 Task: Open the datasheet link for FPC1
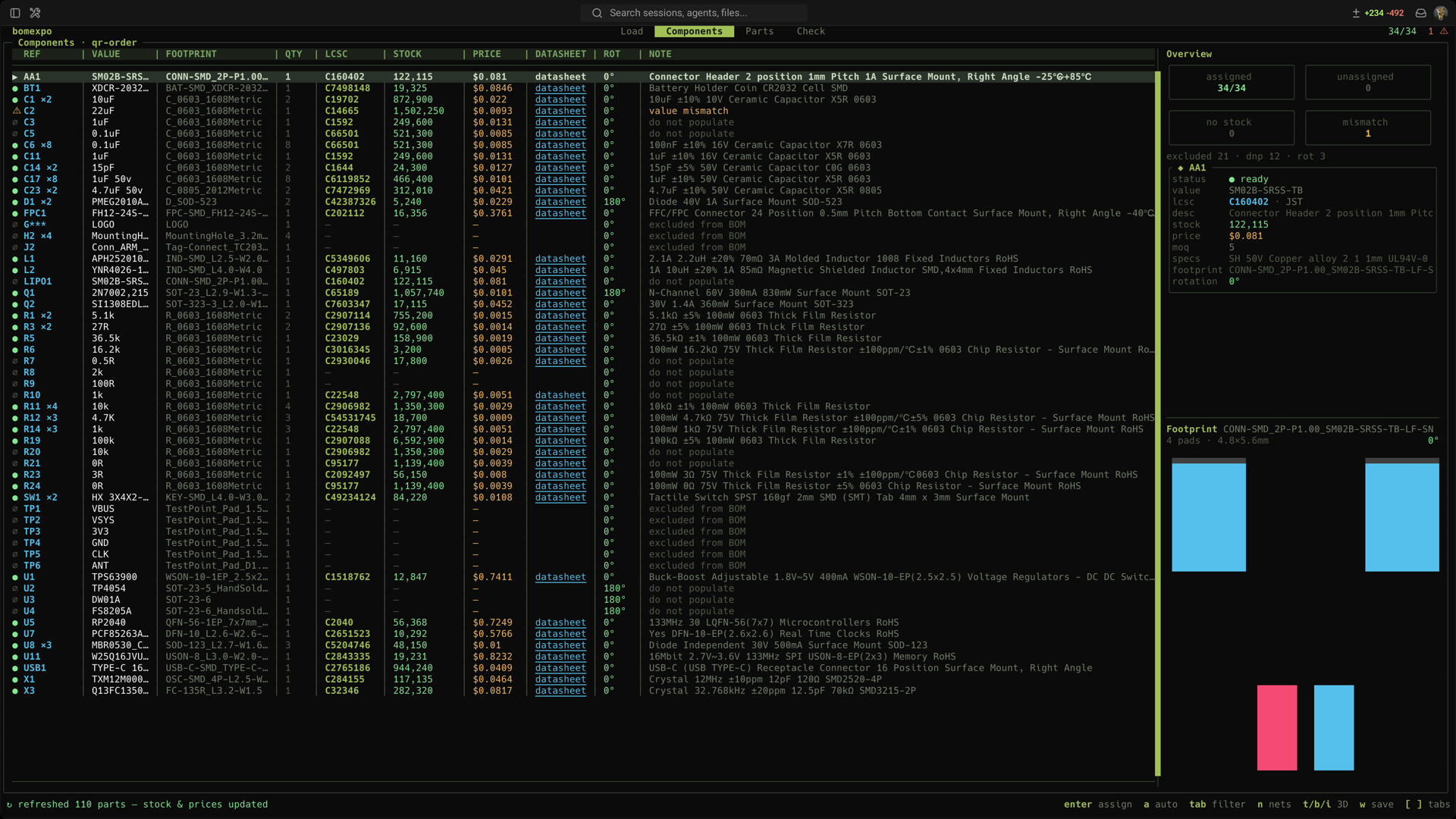coord(560,213)
